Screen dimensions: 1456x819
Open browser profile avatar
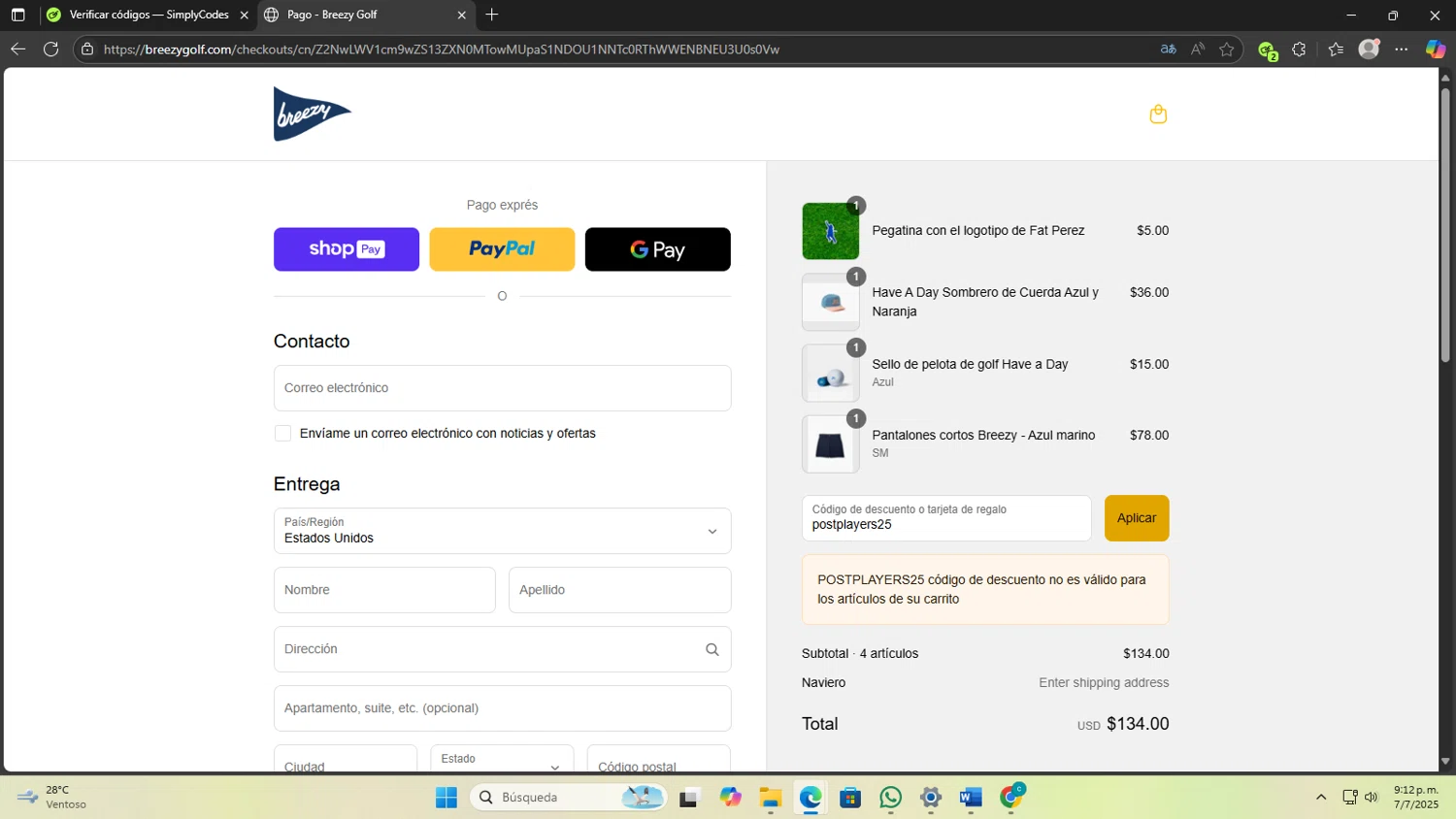point(1369,49)
